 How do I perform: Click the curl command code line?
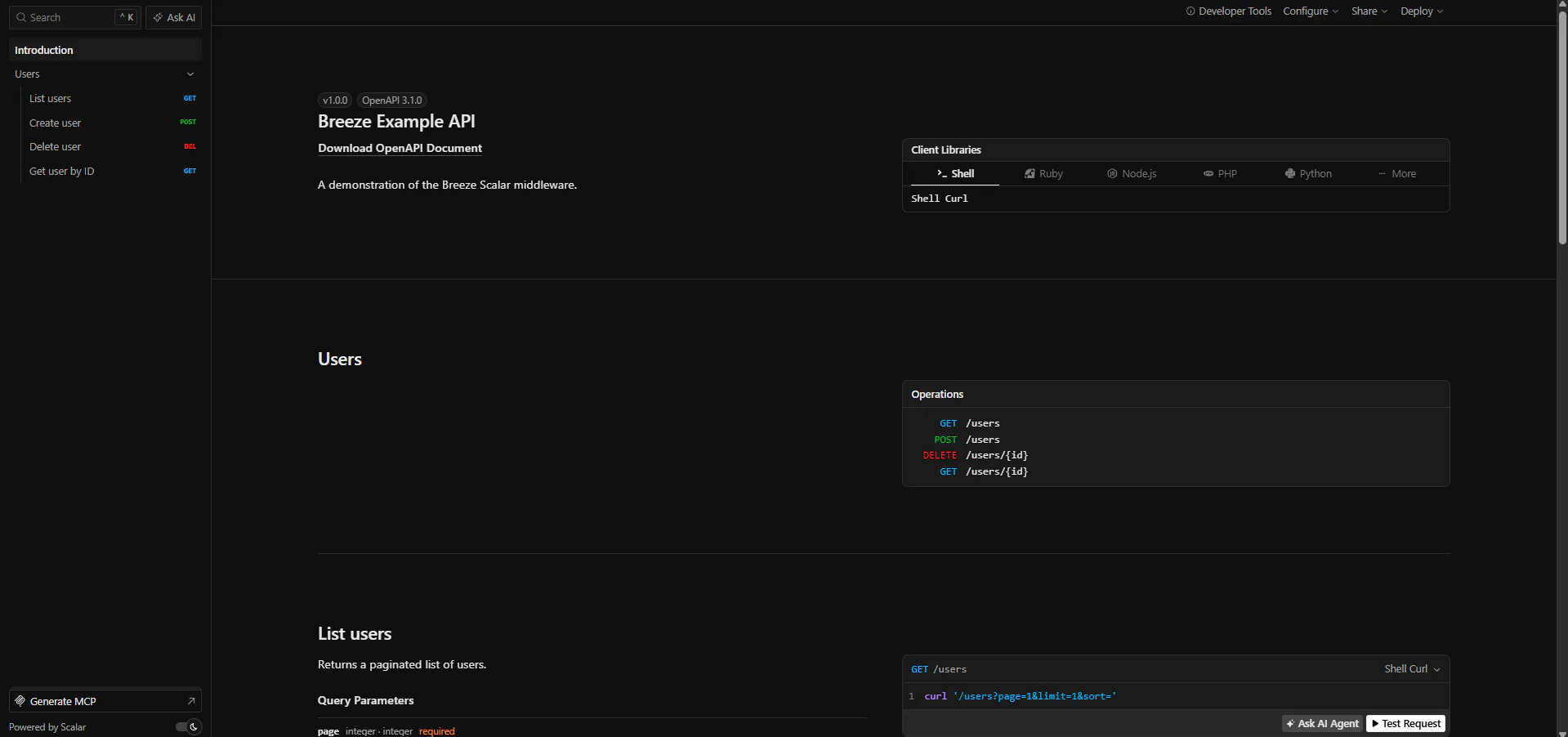(x=1020, y=696)
